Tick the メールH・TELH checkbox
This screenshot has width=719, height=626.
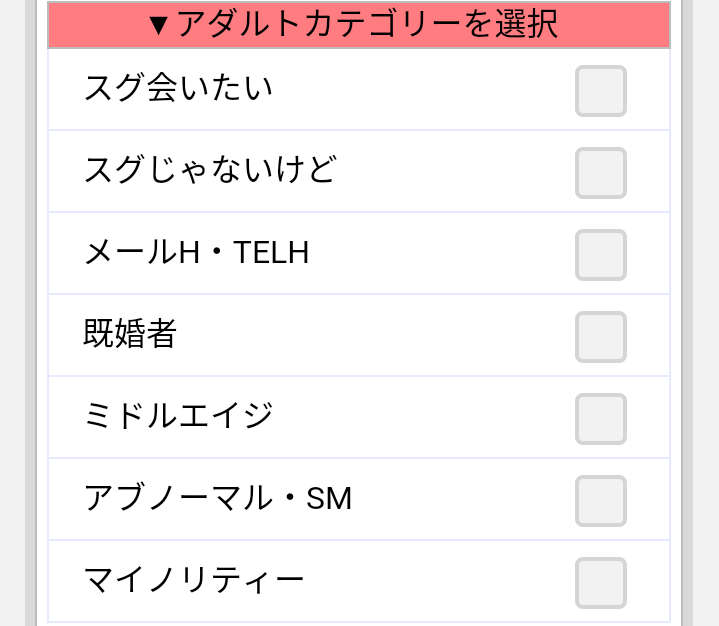[600, 255]
